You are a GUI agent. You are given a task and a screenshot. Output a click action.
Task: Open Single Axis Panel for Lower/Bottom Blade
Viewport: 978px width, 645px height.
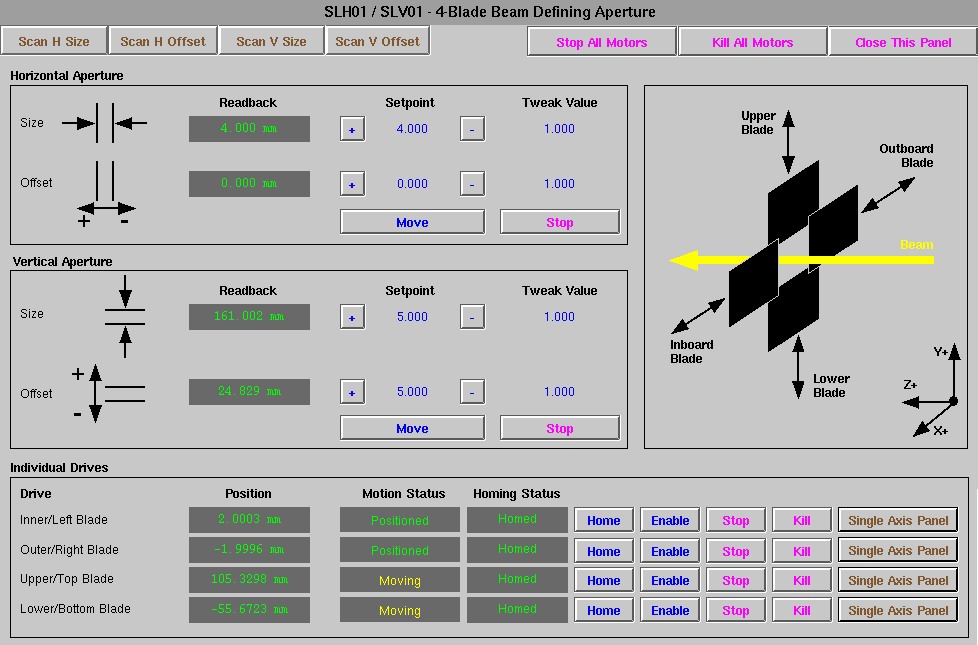click(898, 610)
